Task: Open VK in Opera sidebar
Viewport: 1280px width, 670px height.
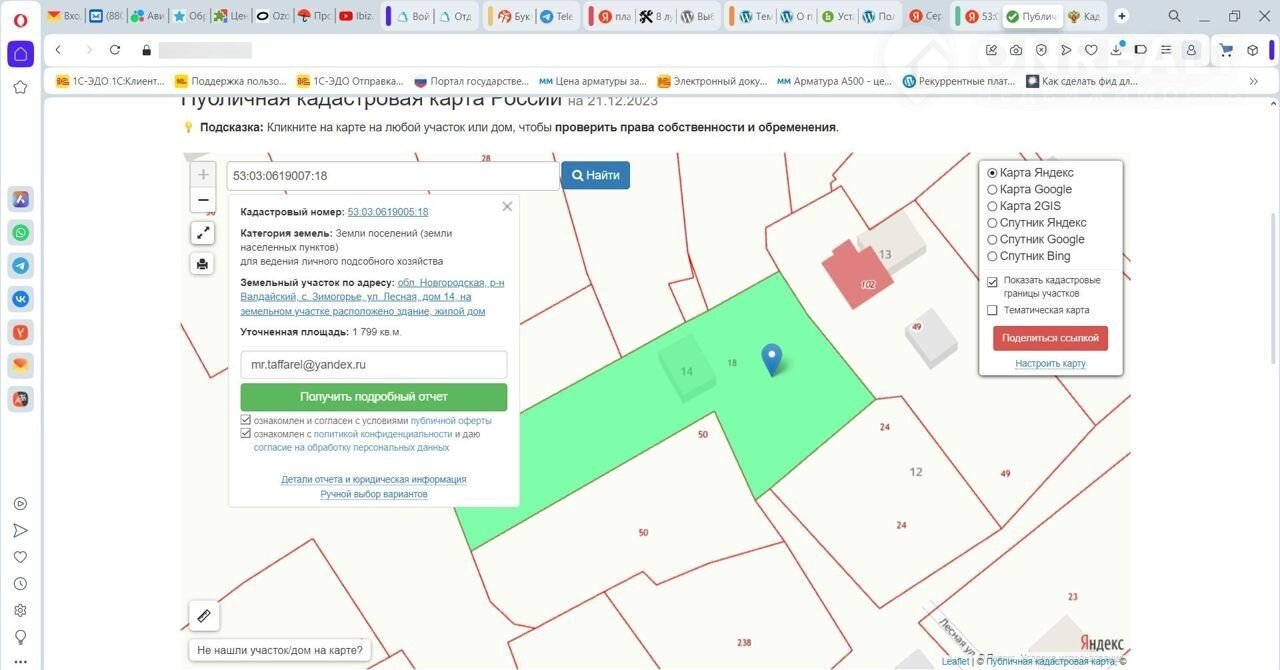Action: (20, 298)
